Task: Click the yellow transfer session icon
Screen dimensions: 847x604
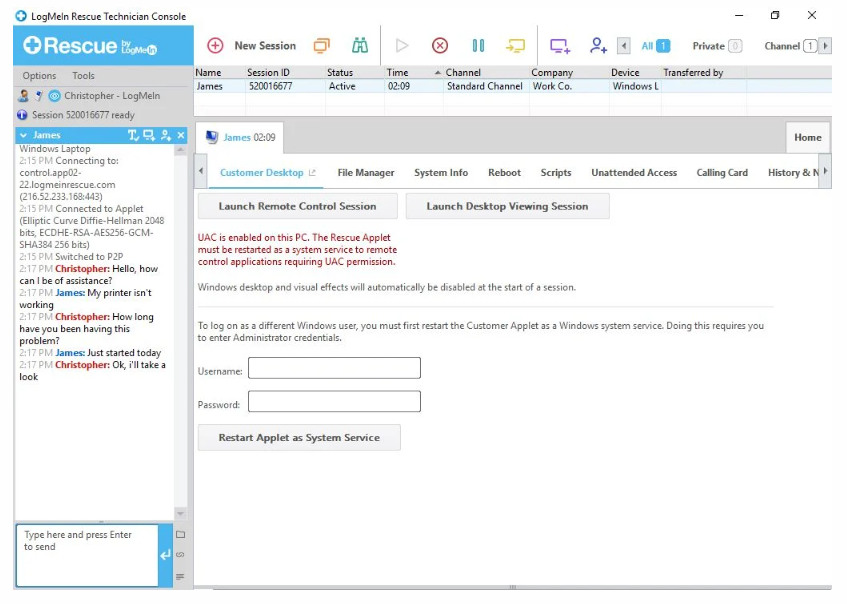Action: [x=515, y=46]
